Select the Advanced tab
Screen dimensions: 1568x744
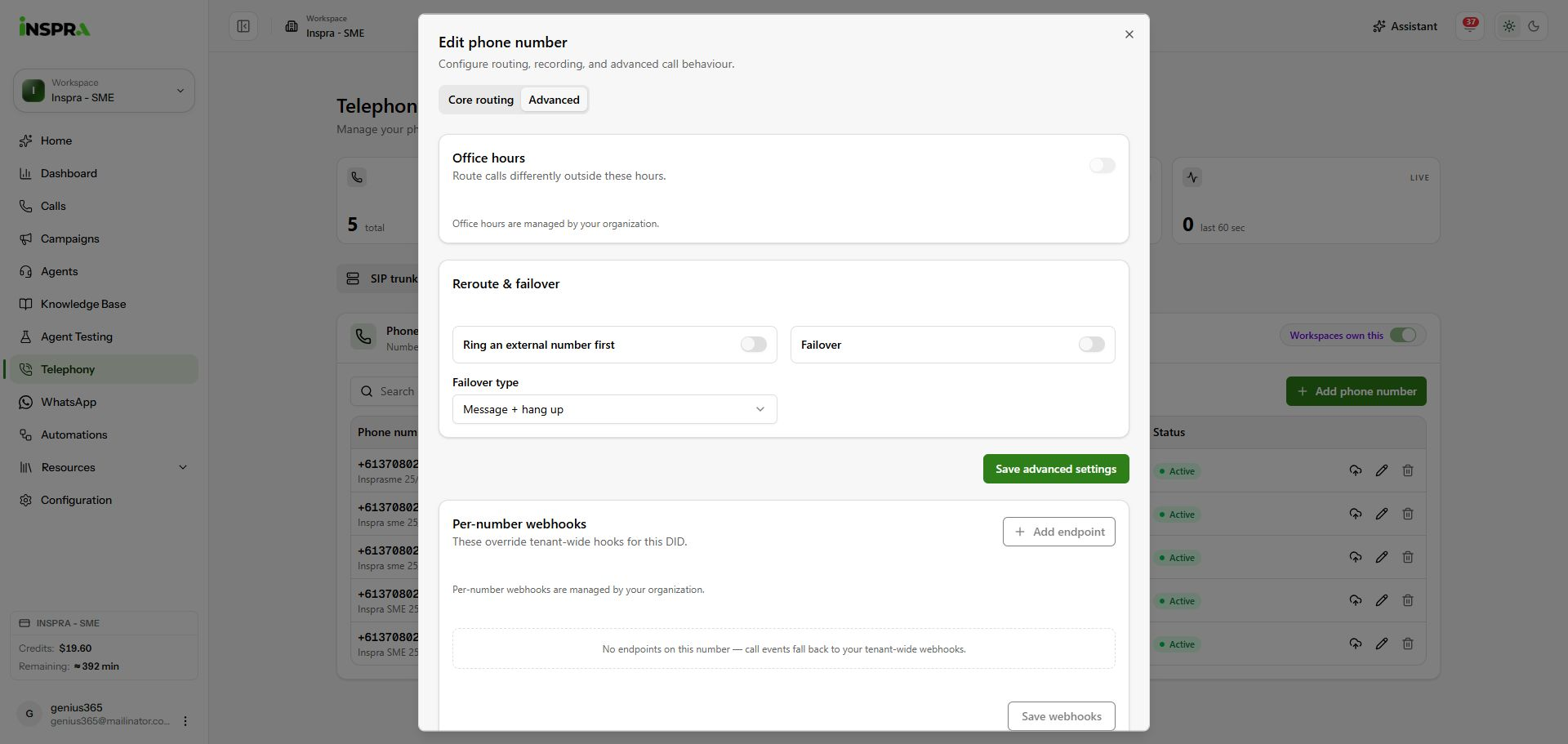(x=554, y=100)
